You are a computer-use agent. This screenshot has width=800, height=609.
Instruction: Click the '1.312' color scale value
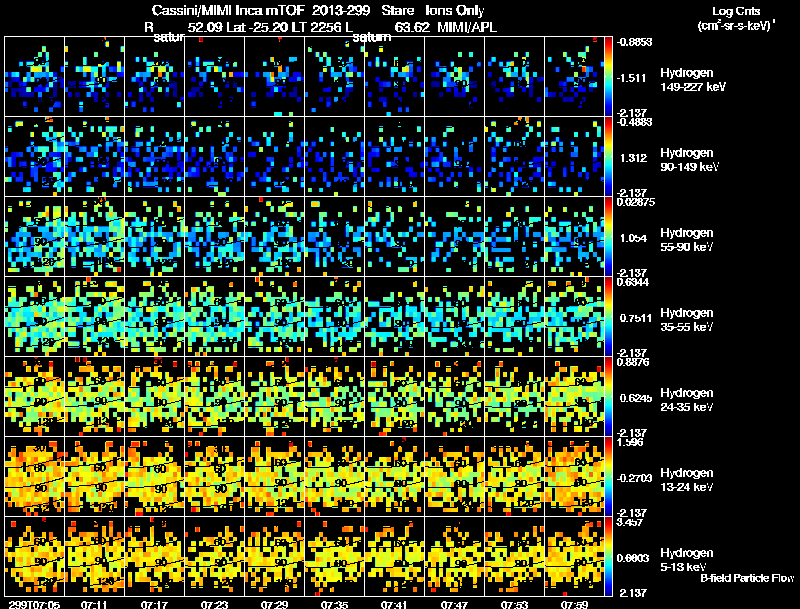coord(633,158)
